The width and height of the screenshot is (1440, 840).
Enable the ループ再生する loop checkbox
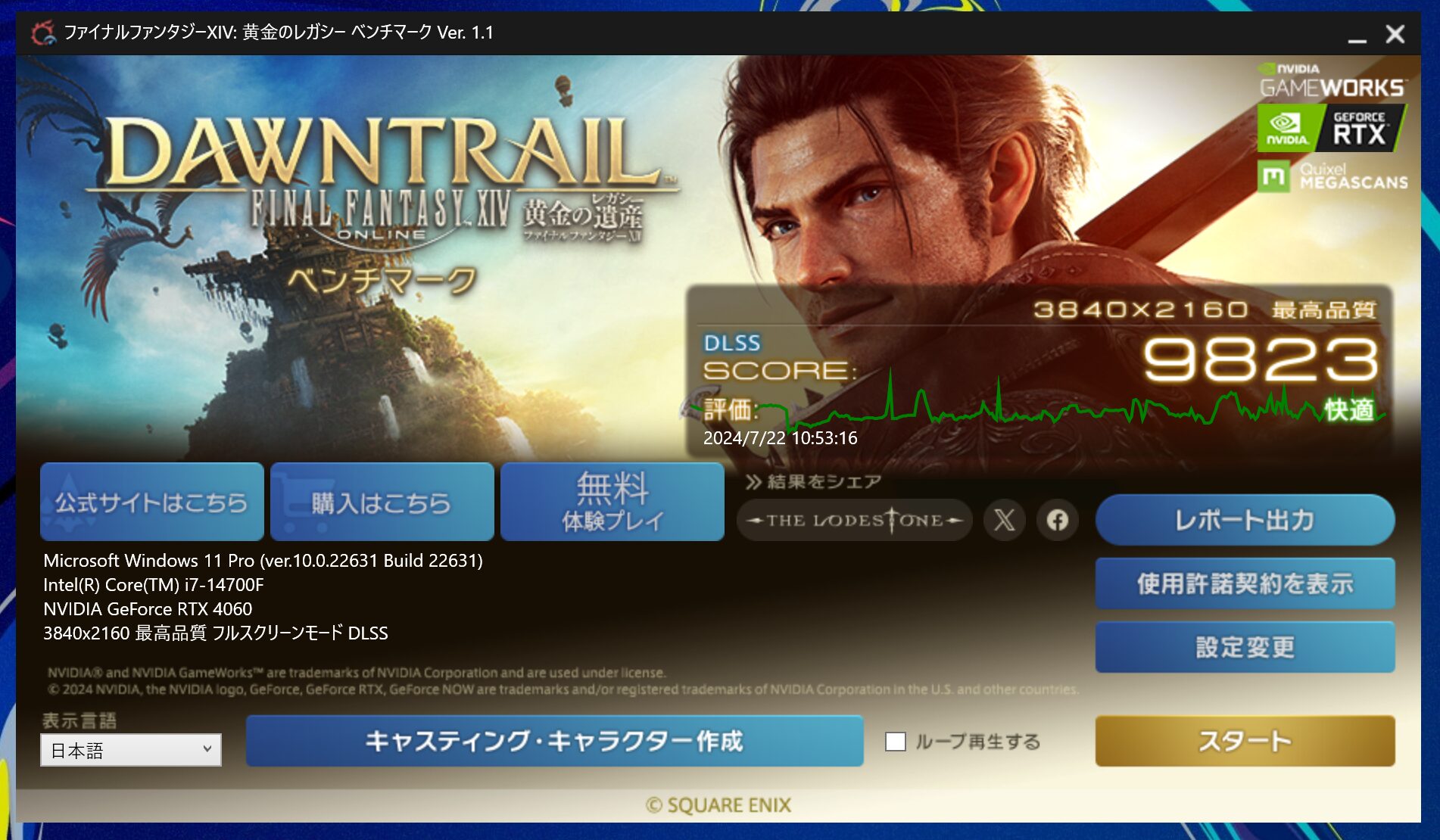896,742
